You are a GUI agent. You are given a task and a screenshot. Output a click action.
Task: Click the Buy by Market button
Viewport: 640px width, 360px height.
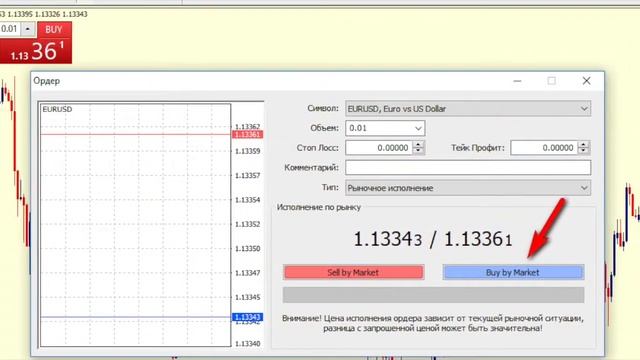[513, 272]
